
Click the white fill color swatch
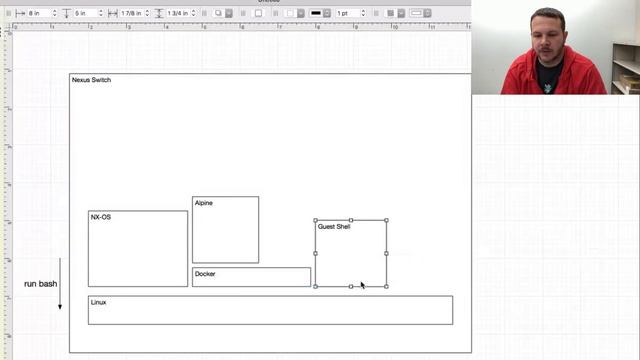[290, 13]
